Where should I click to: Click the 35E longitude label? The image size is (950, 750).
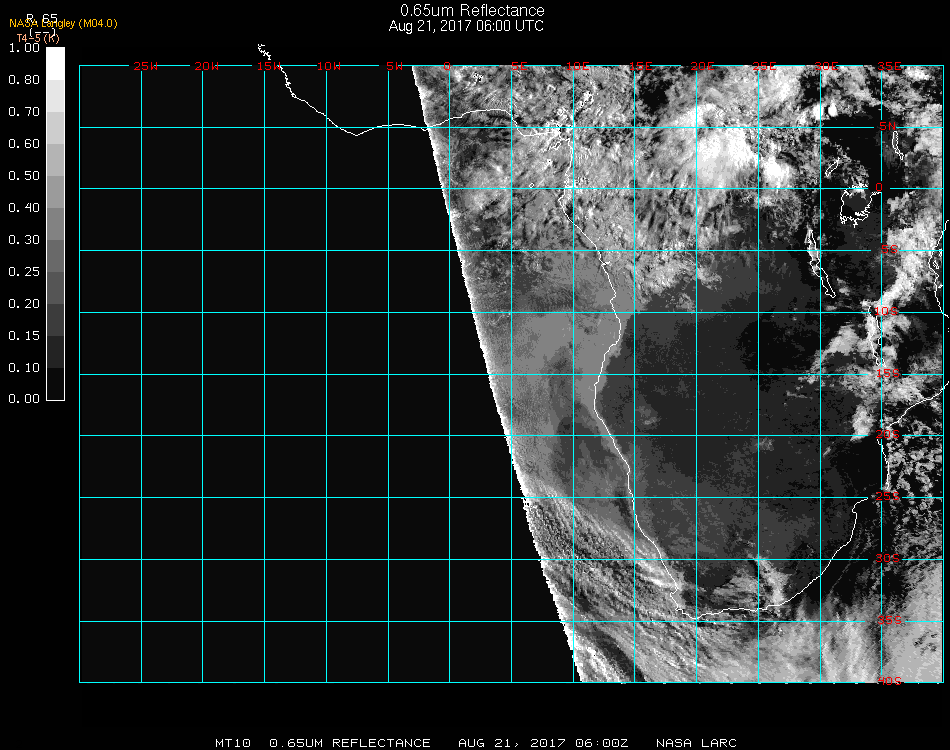[x=889, y=66]
